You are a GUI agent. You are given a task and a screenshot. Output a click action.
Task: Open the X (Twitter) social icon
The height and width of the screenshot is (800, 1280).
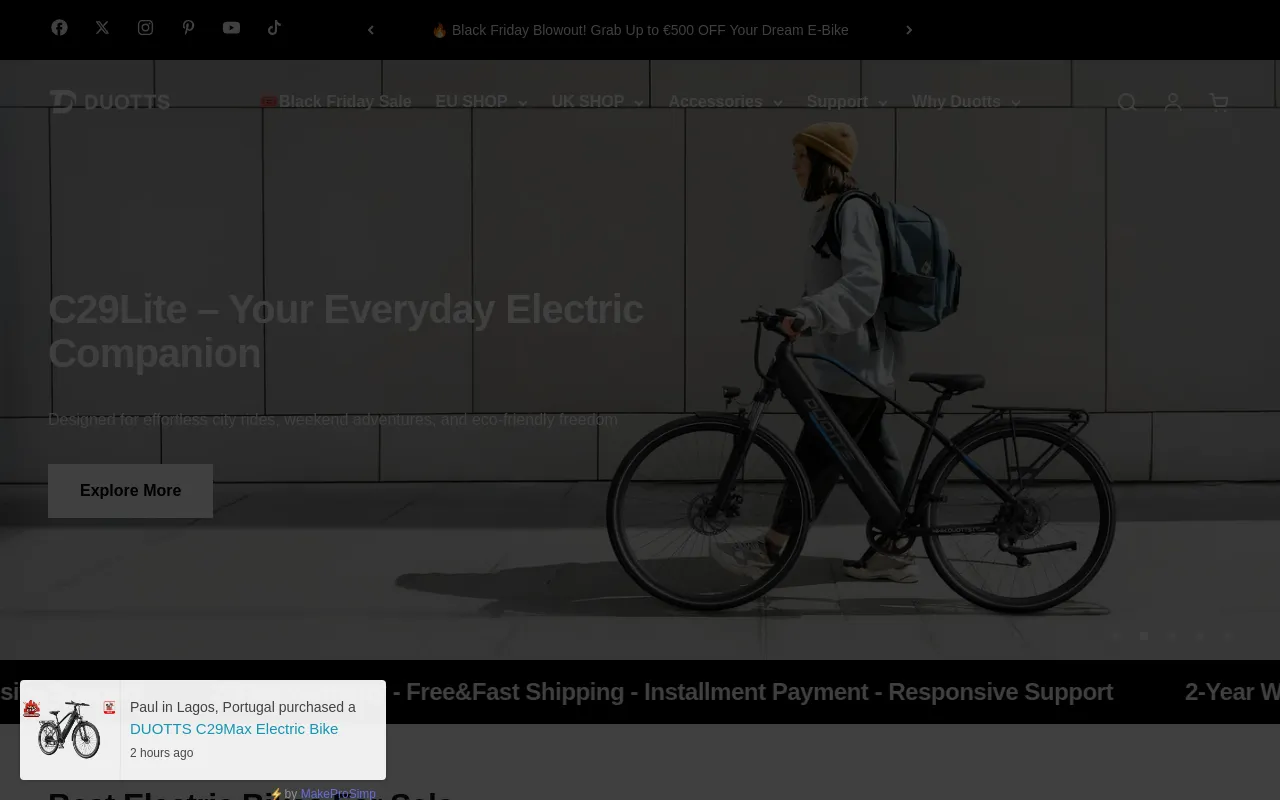coord(102,28)
